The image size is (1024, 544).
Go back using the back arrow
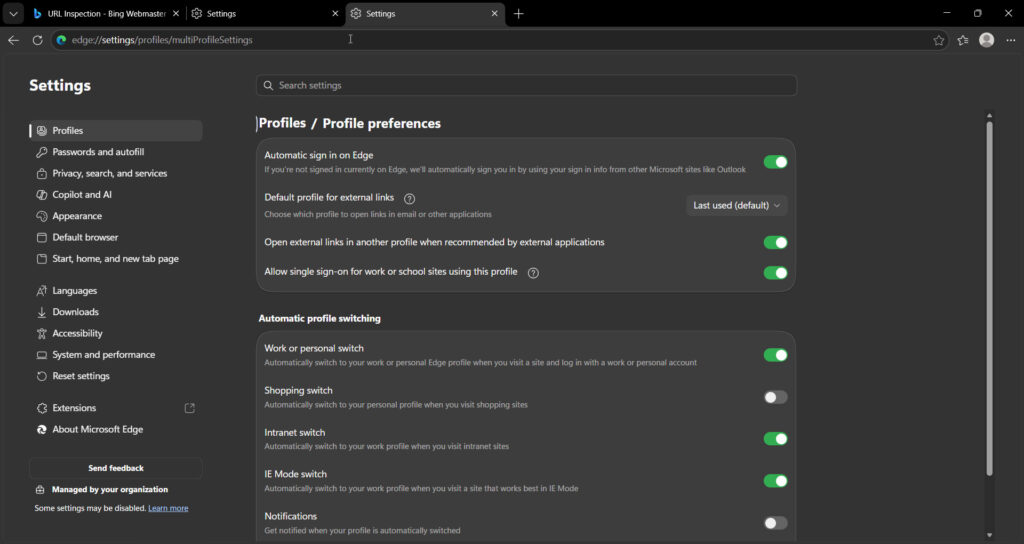14,40
